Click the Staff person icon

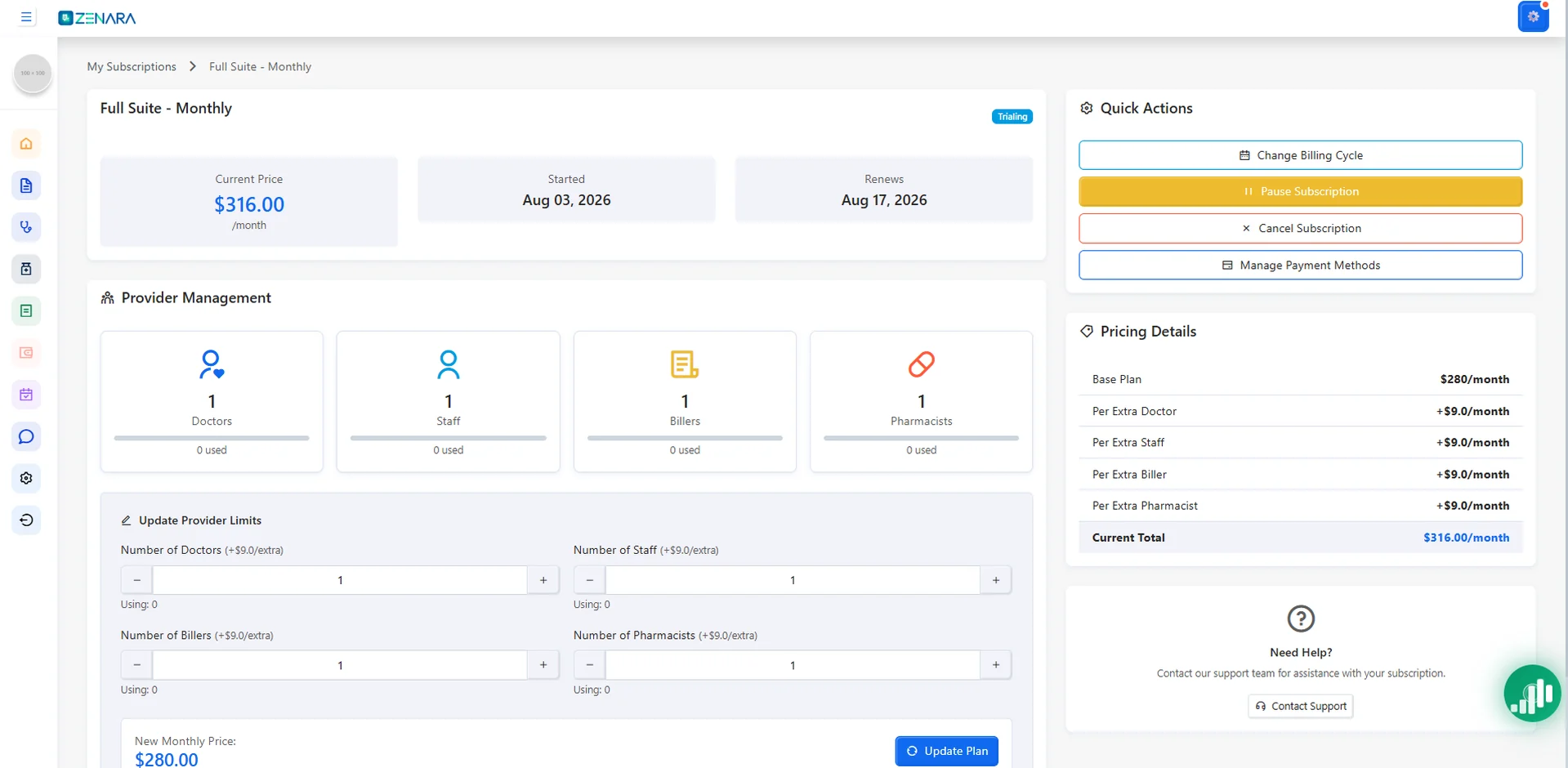(448, 364)
